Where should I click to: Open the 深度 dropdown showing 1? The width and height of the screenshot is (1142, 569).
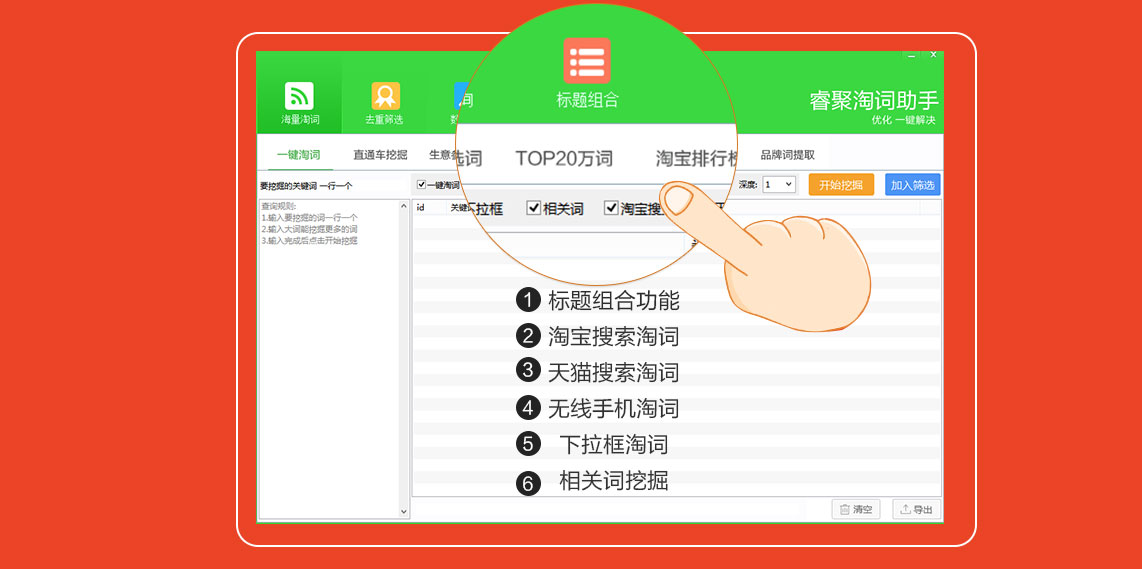coord(779,184)
